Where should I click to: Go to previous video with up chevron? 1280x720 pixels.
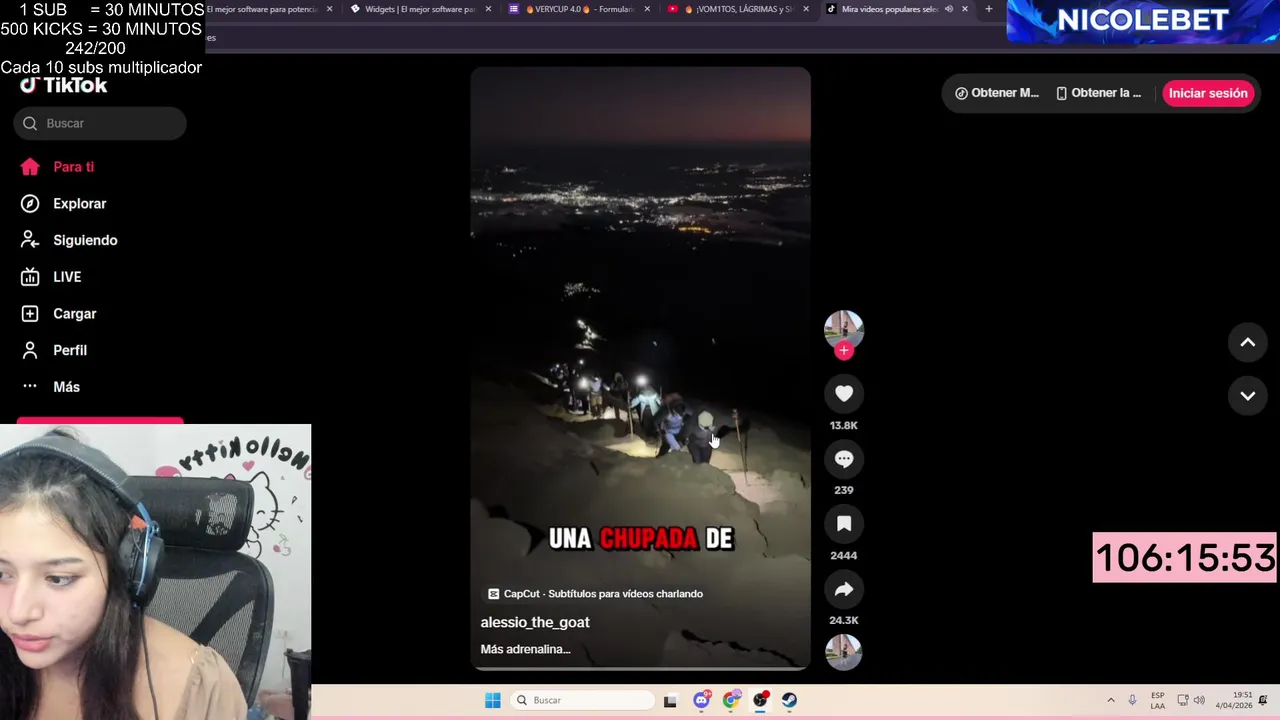1248,342
